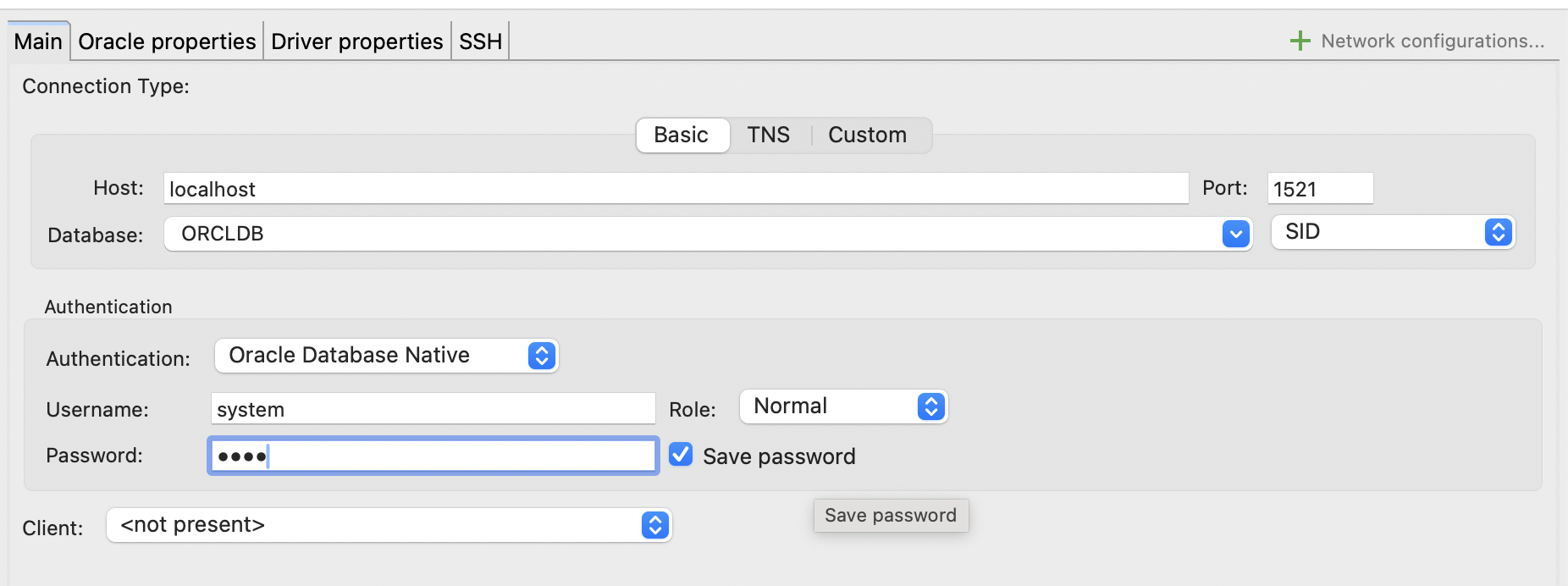Click the Role selector stepper arrows
The image size is (1568, 586).
[930, 406]
